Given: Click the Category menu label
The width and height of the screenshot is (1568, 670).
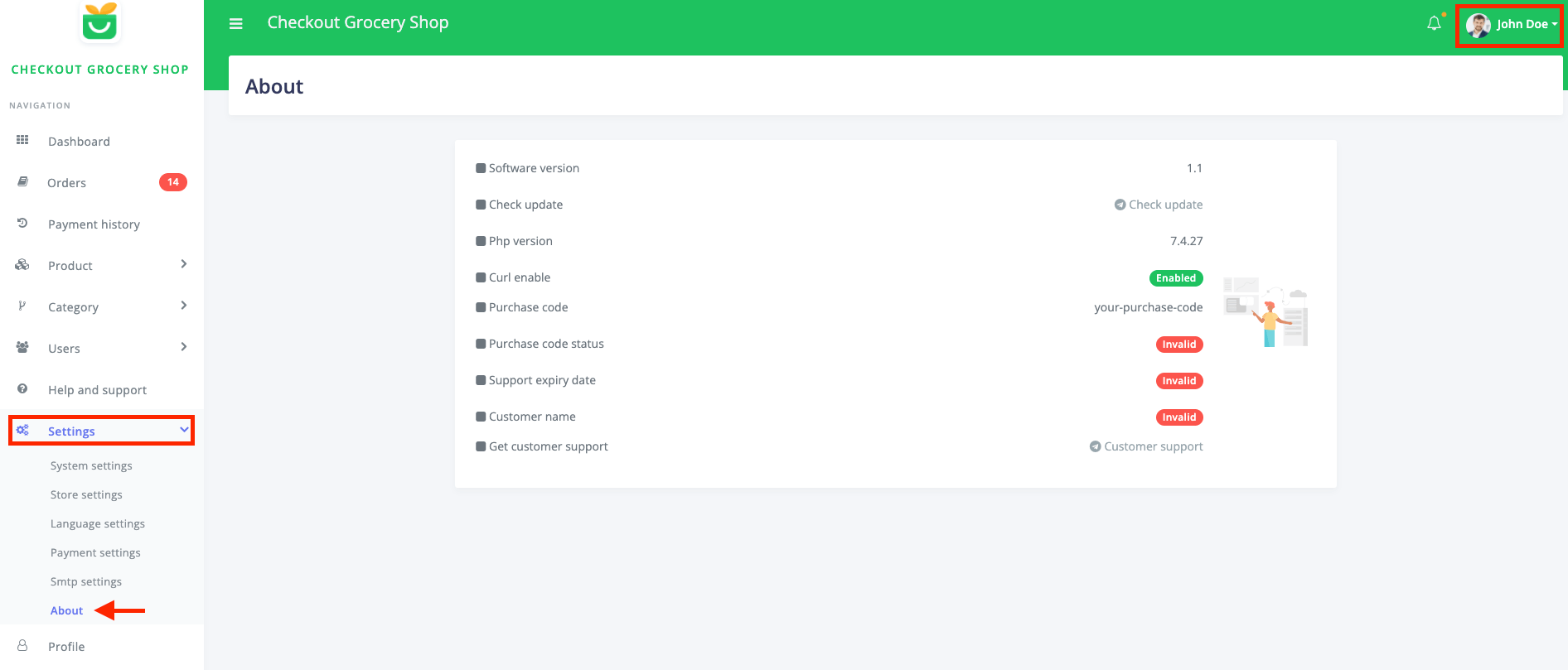Looking at the screenshot, I should tap(73, 307).
